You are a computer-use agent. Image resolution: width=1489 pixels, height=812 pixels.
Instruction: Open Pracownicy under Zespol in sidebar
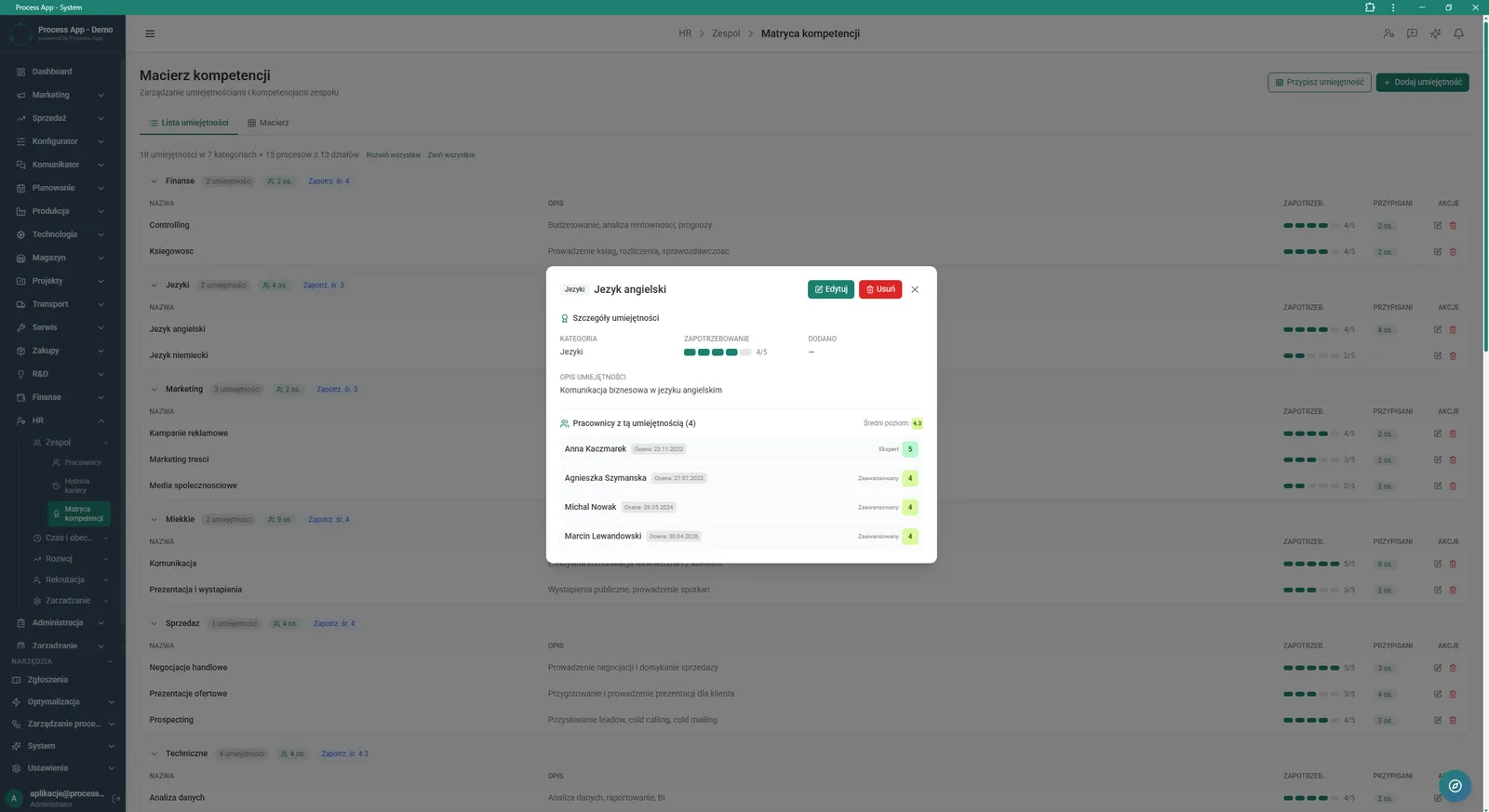click(x=78, y=462)
